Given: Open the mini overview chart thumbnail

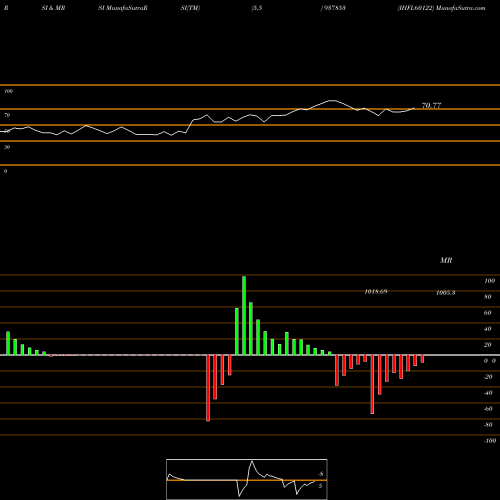Looking at the screenshot, I should click(x=247, y=479).
